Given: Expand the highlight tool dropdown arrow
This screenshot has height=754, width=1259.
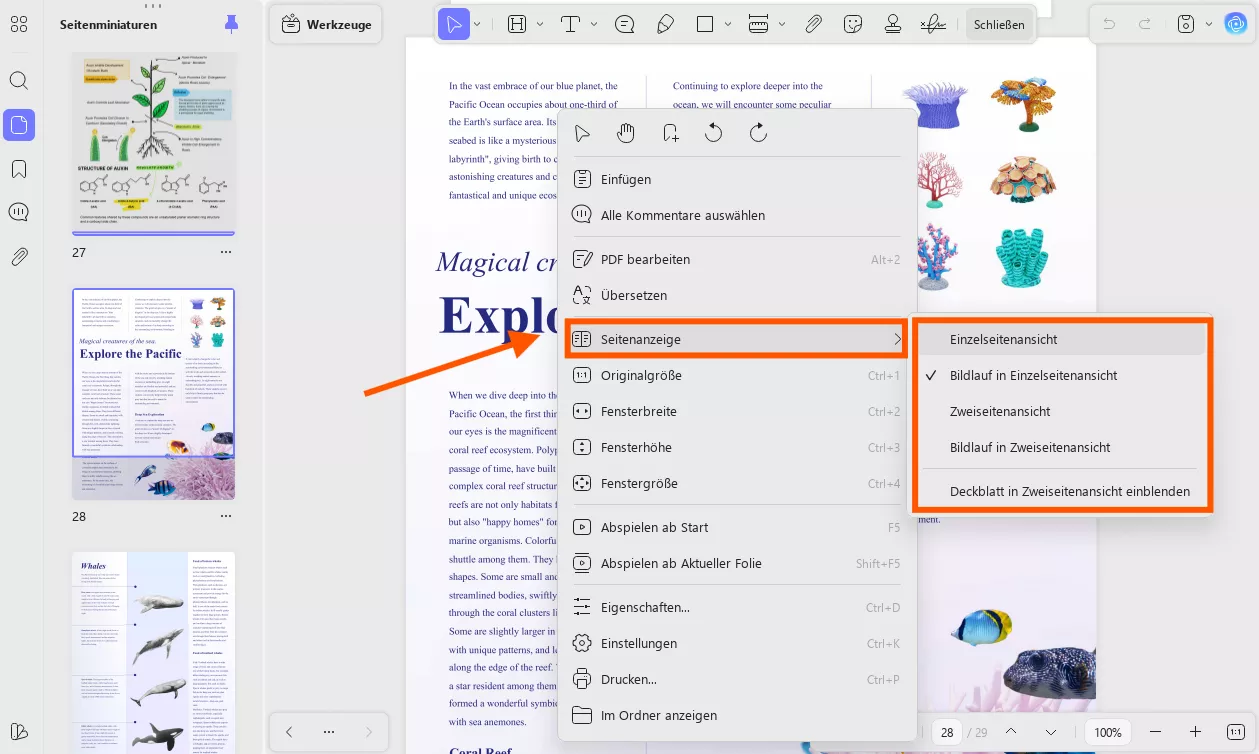Looking at the screenshot, I should click(540, 24).
